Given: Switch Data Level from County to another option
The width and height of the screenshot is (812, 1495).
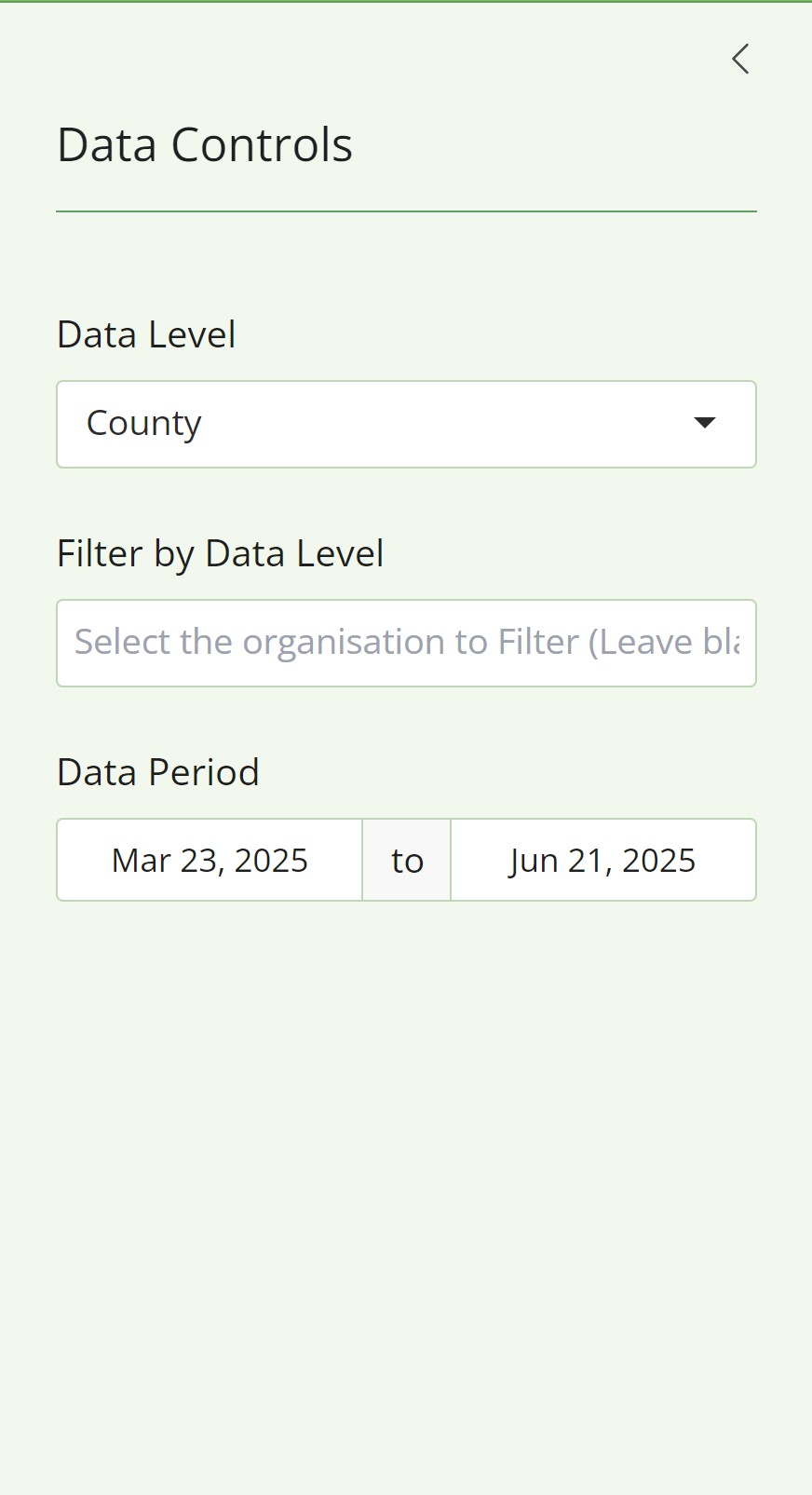Looking at the screenshot, I should [x=406, y=423].
